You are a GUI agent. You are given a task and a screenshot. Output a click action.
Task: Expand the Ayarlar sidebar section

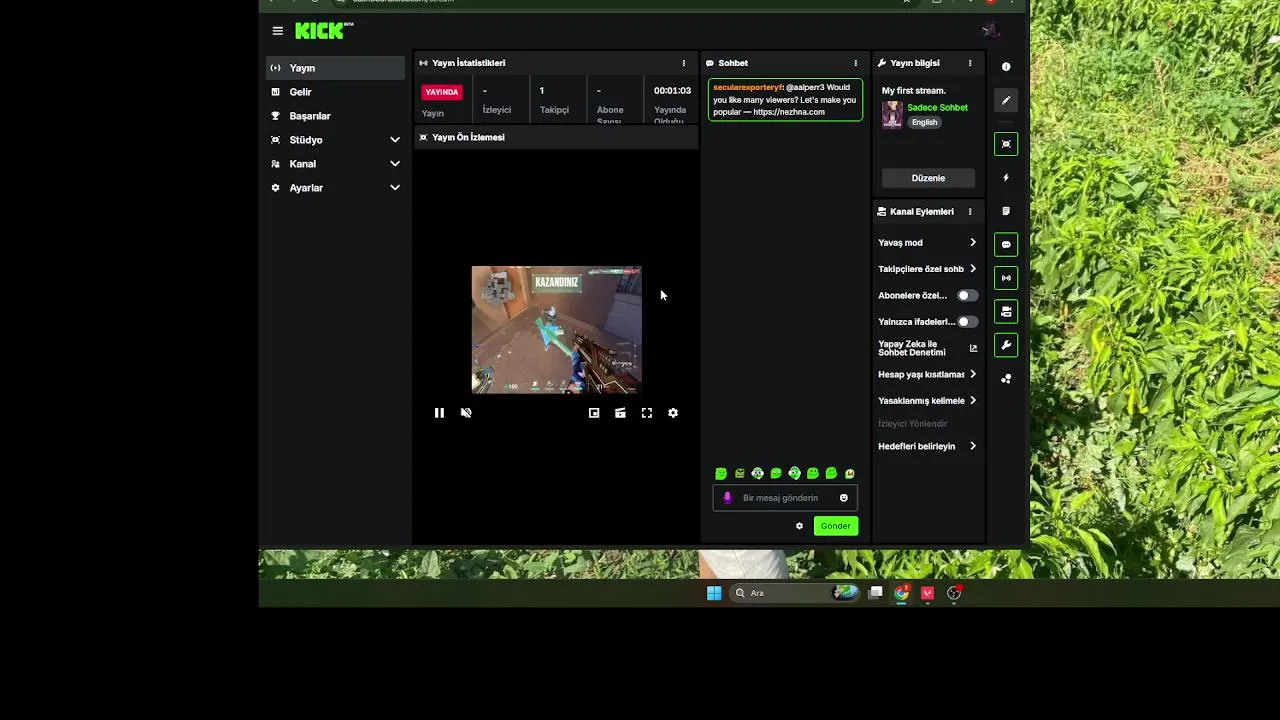(335, 188)
